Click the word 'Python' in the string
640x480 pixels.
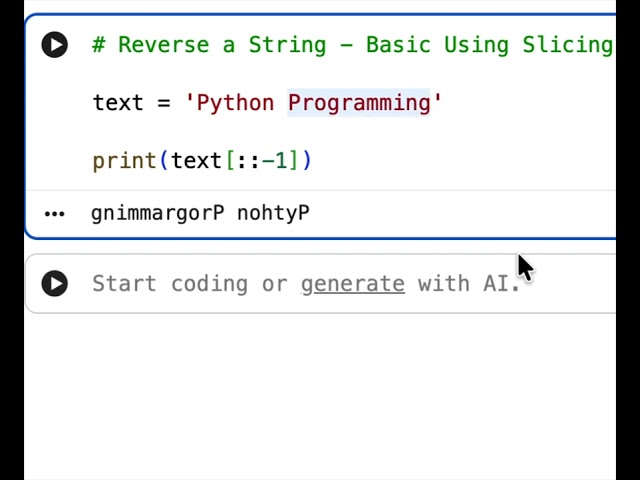235,103
